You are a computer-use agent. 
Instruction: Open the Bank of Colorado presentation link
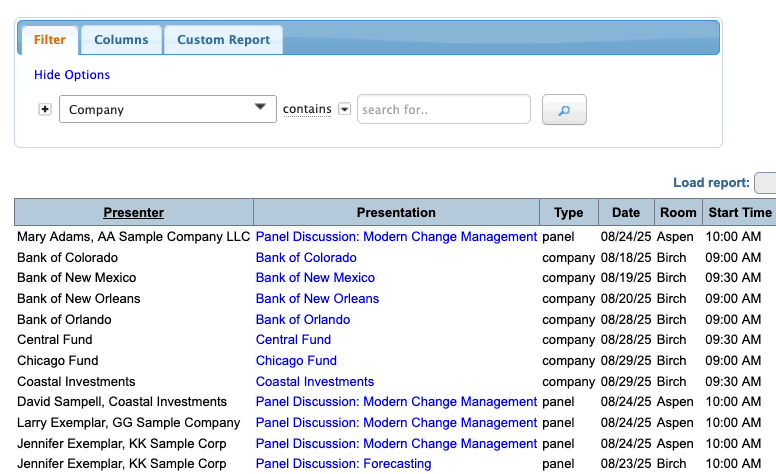point(306,257)
